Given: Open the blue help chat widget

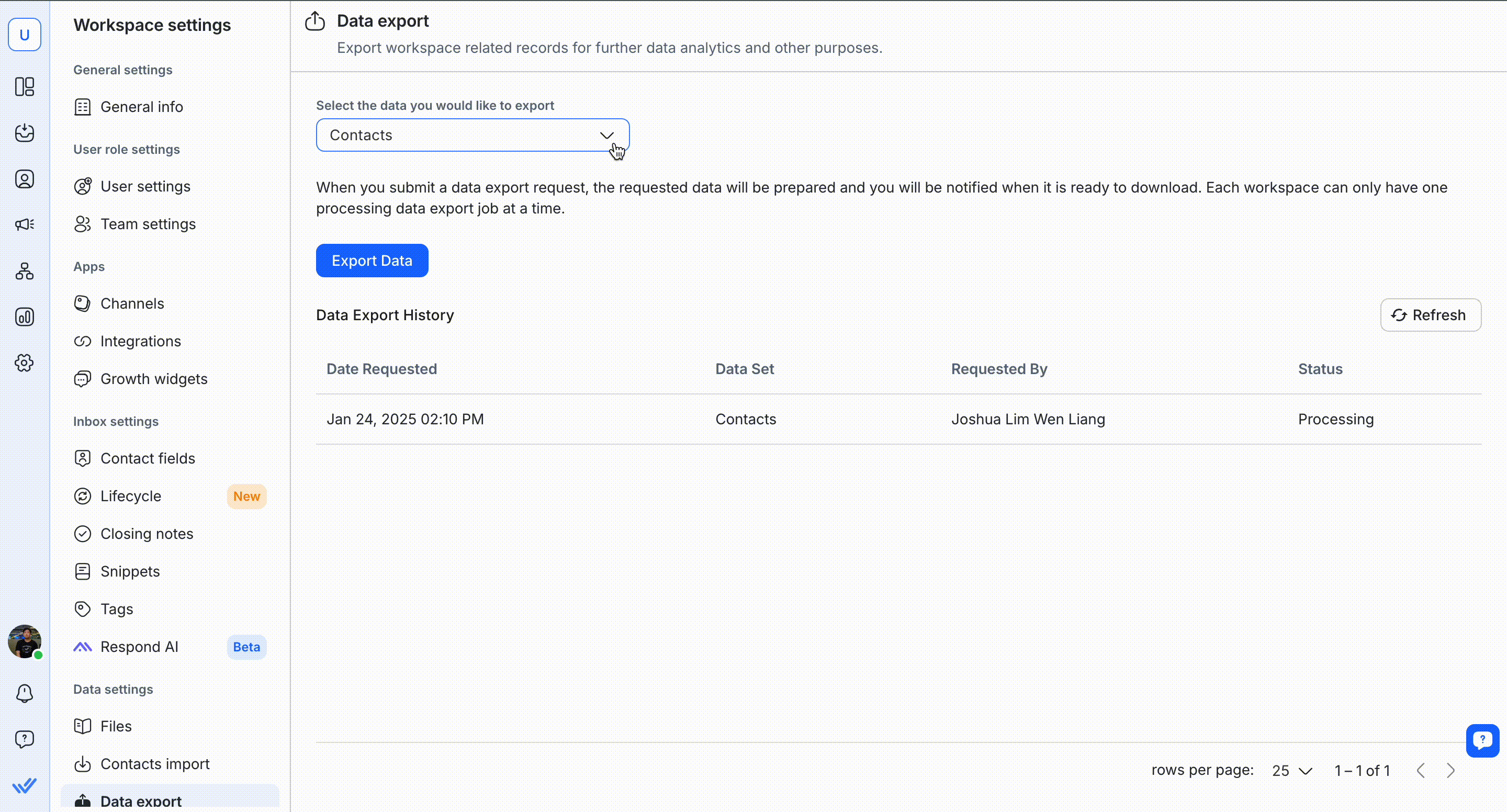Looking at the screenshot, I should pyautogui.click(x=1482, y=740).
